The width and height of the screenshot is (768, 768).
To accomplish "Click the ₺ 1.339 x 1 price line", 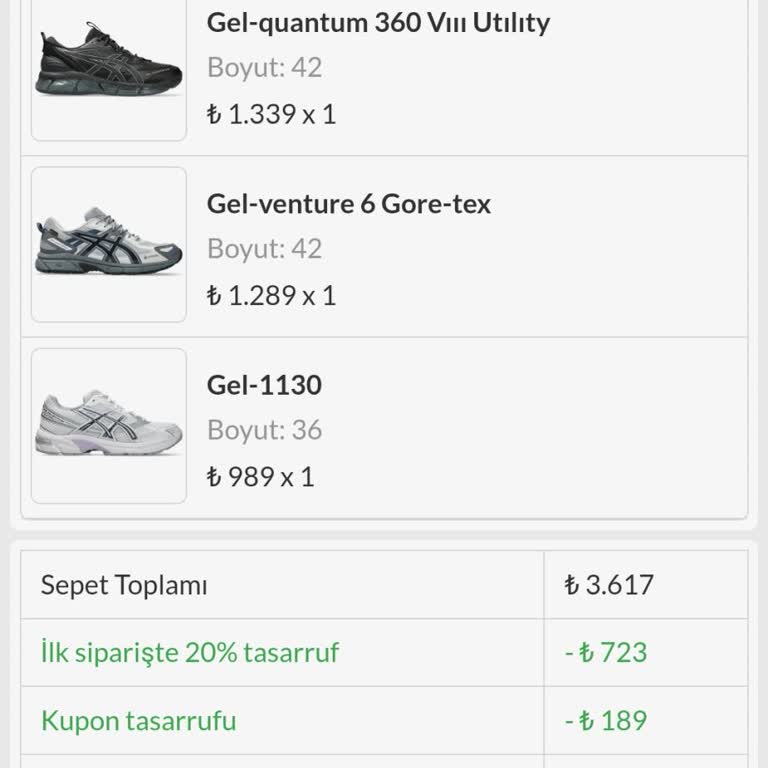I will coord(271,114).
